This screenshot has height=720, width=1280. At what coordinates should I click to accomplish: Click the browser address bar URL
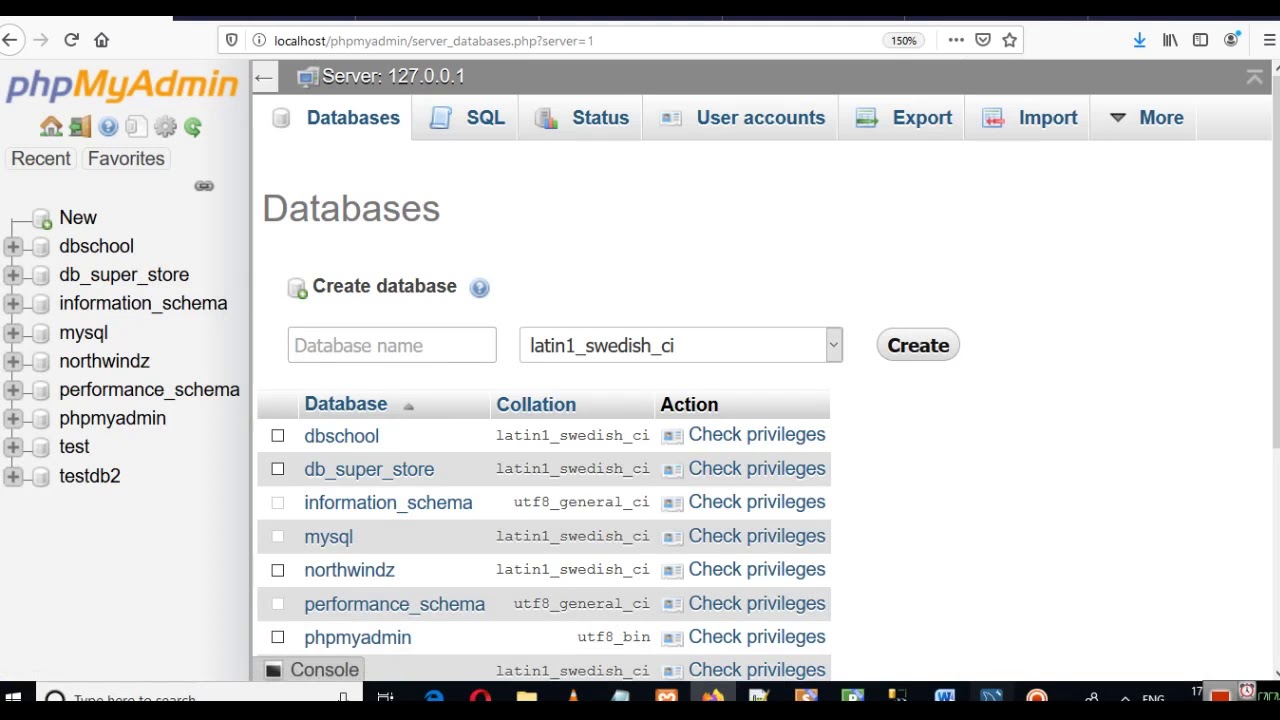[434, 41]
